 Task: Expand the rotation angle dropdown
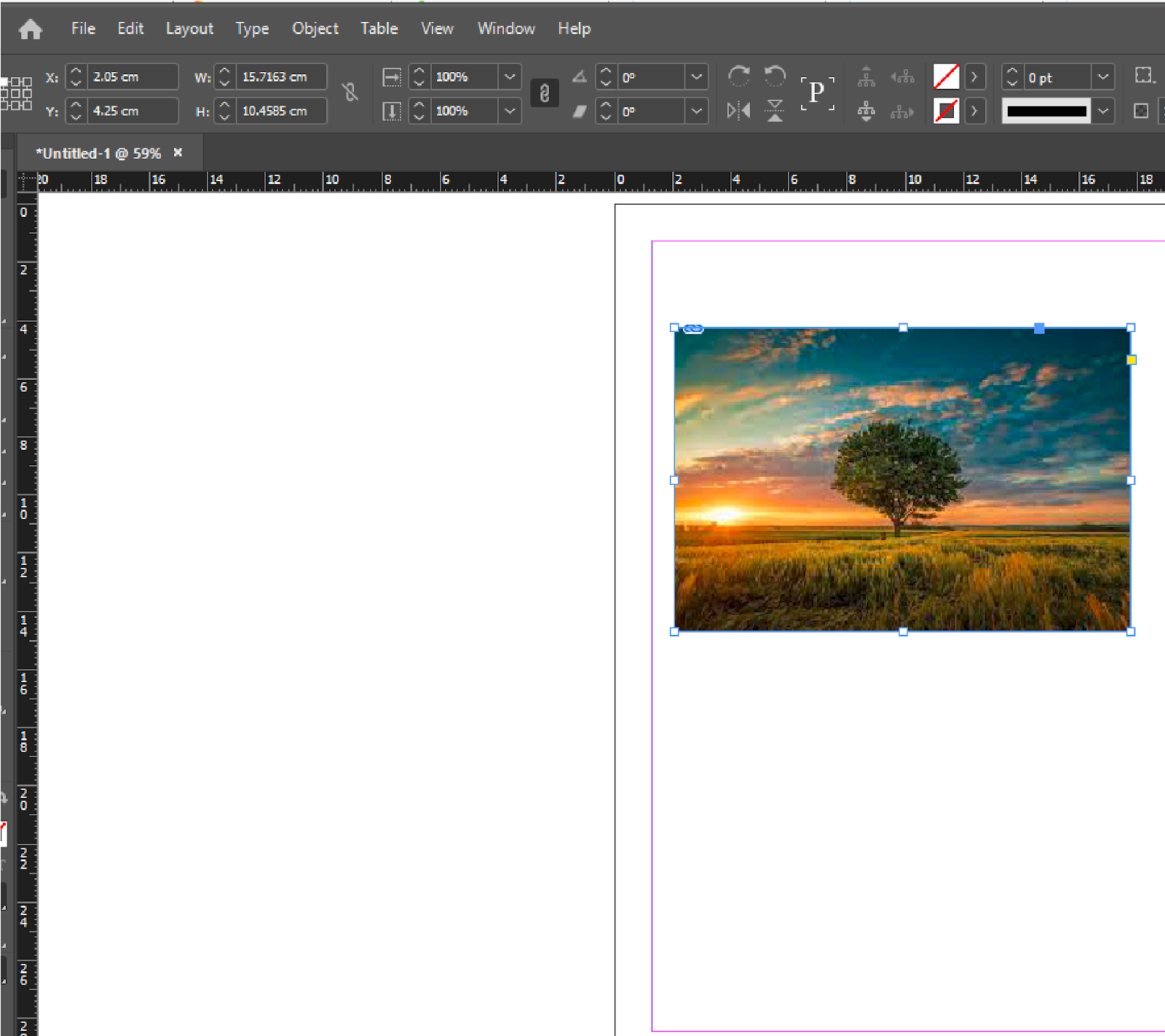[696, 76]
